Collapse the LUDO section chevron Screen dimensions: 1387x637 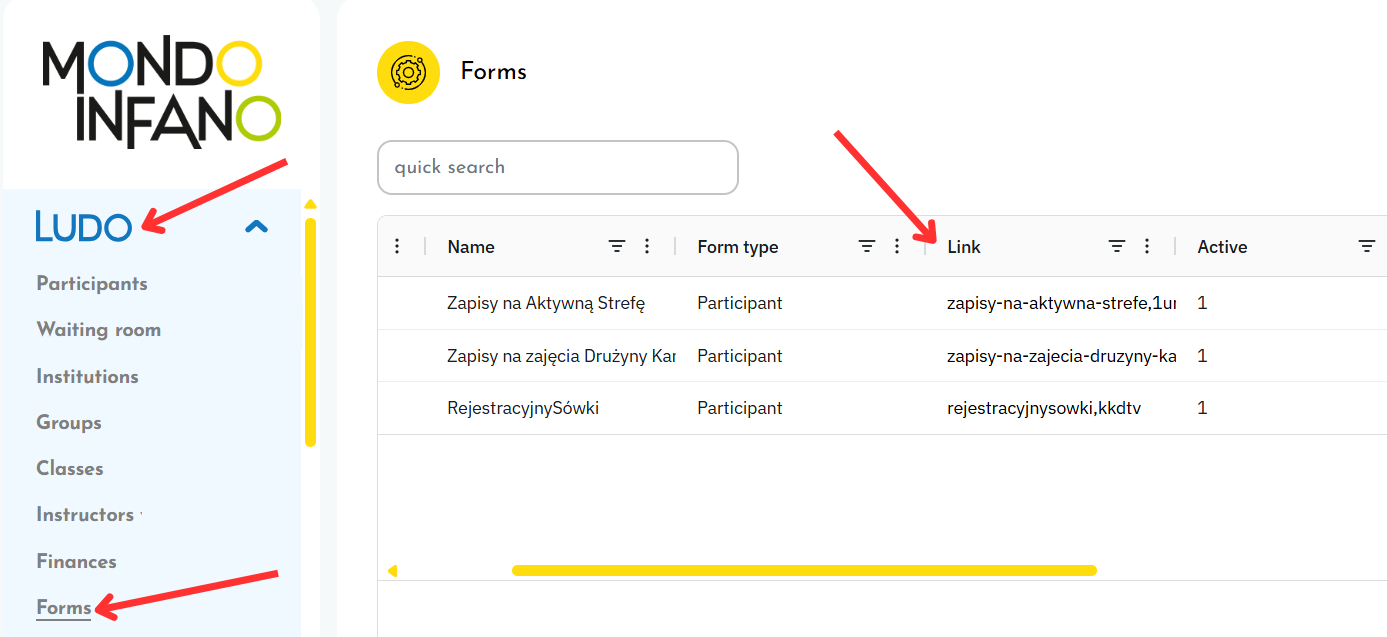[x=257, y=226]
